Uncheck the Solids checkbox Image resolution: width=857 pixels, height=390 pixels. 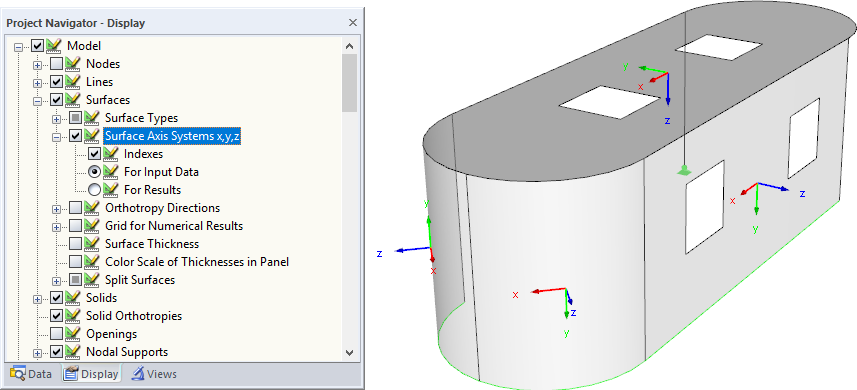(56, 298)
